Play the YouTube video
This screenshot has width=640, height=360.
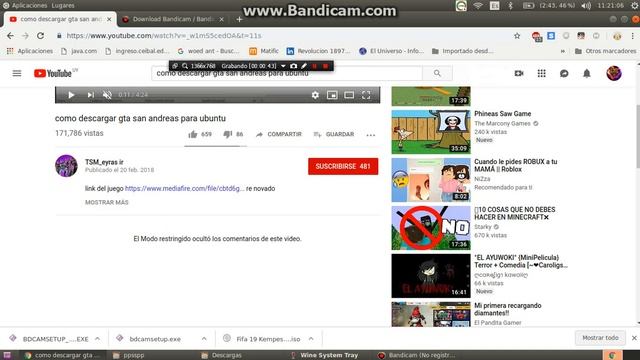tap(71, 95)
